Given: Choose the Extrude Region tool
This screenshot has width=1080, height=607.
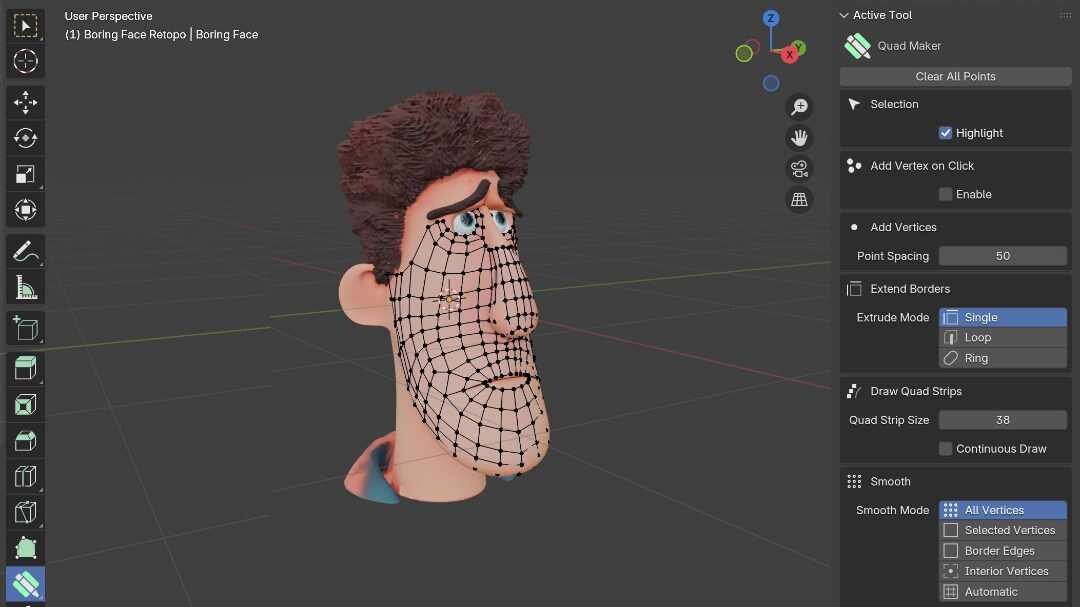Looking at the screenshot, I should (x=25, y=369).
